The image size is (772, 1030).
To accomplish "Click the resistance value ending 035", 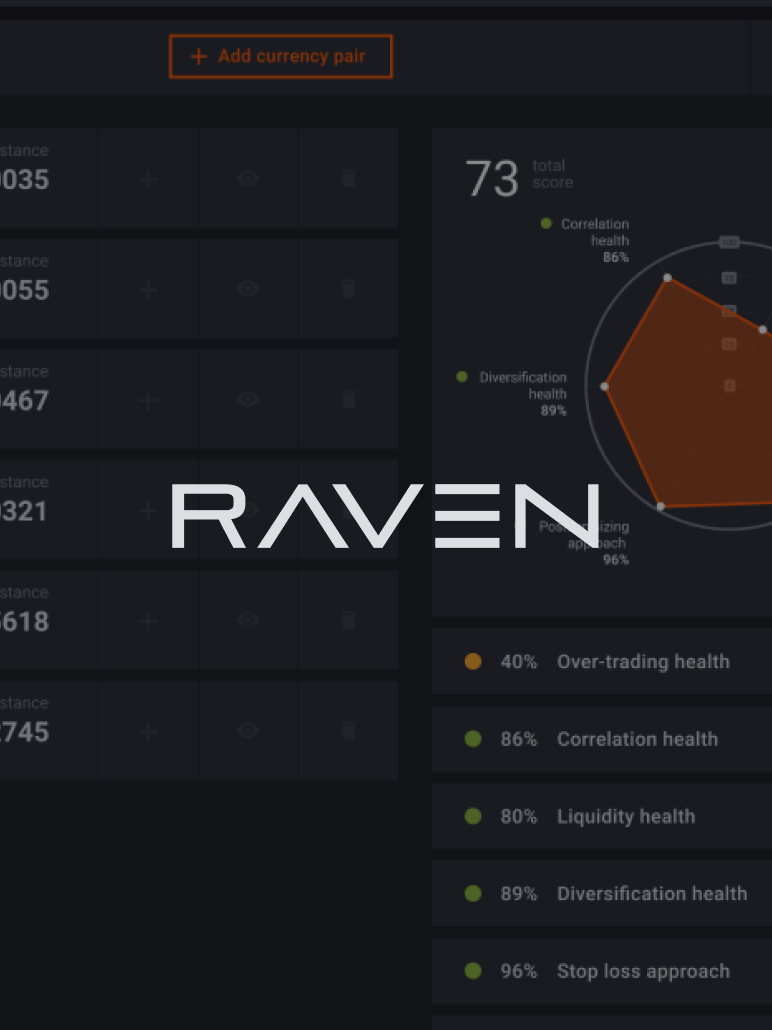I will tap(24, 179).
